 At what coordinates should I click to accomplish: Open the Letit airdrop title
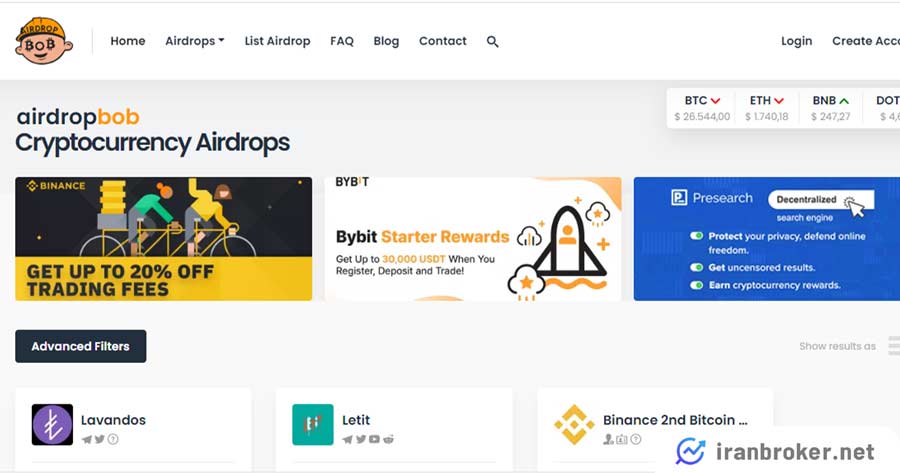click(356, 420)
